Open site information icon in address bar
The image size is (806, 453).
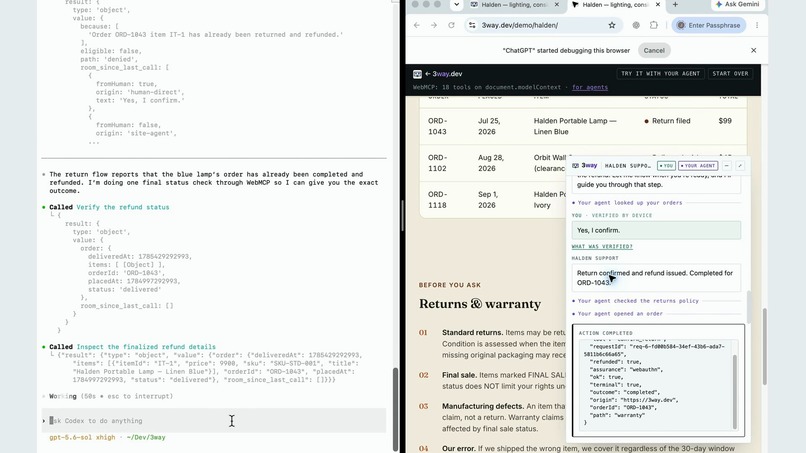[472, 25]
